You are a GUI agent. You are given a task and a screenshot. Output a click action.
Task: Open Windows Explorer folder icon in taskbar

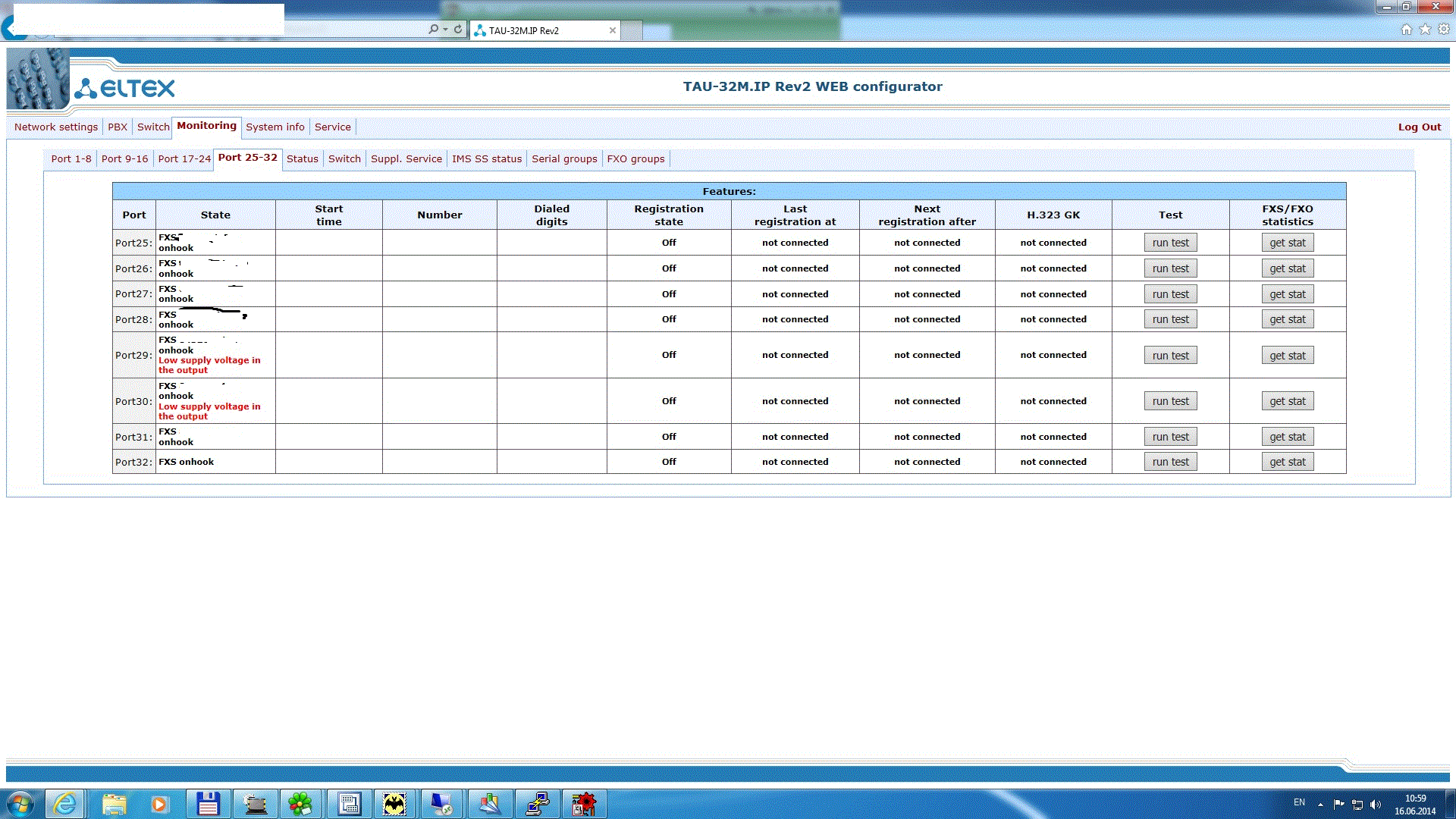(x=114, y=804)
